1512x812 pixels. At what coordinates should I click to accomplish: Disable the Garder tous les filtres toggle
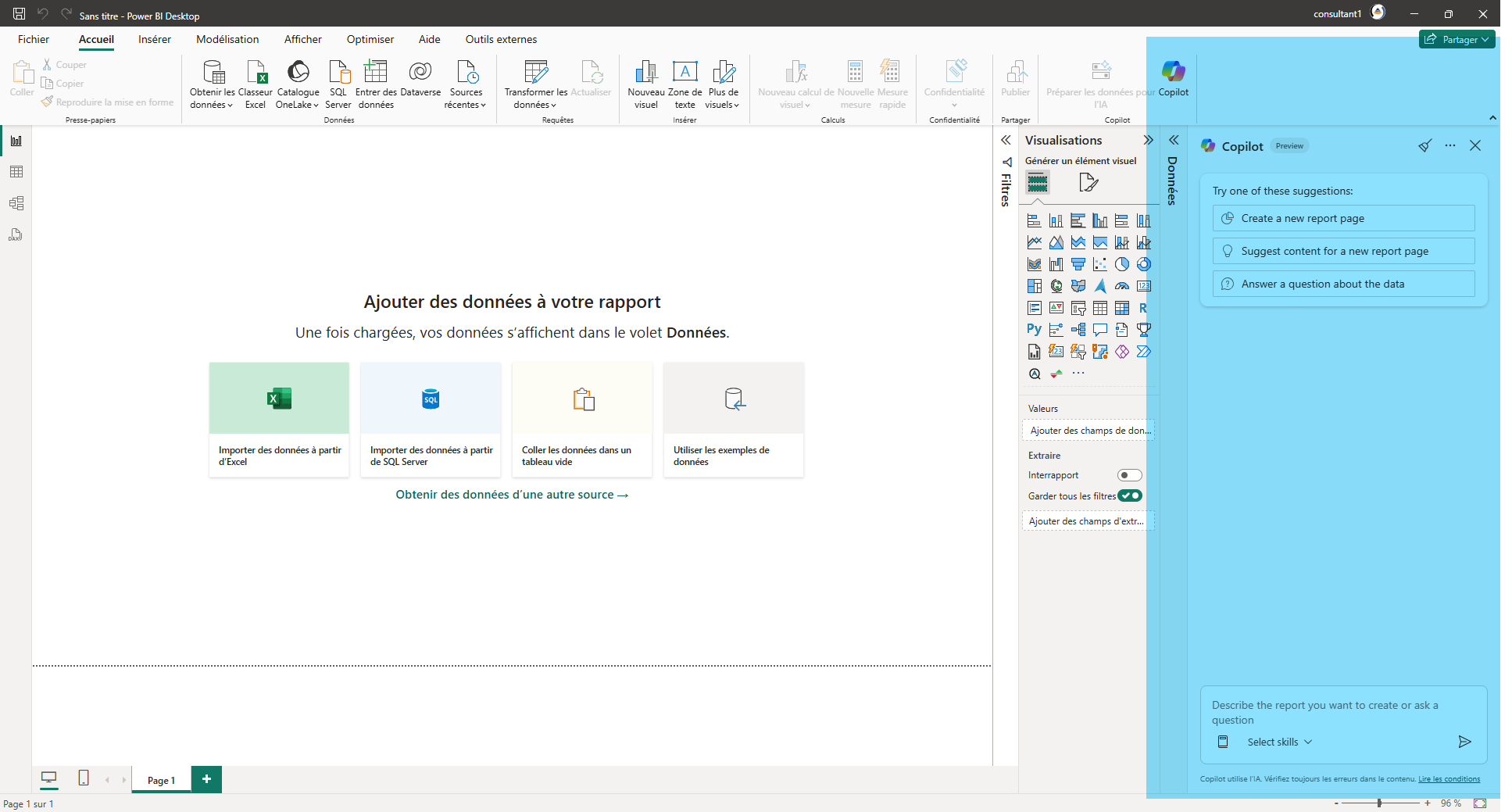click(x=1130, y=495)
